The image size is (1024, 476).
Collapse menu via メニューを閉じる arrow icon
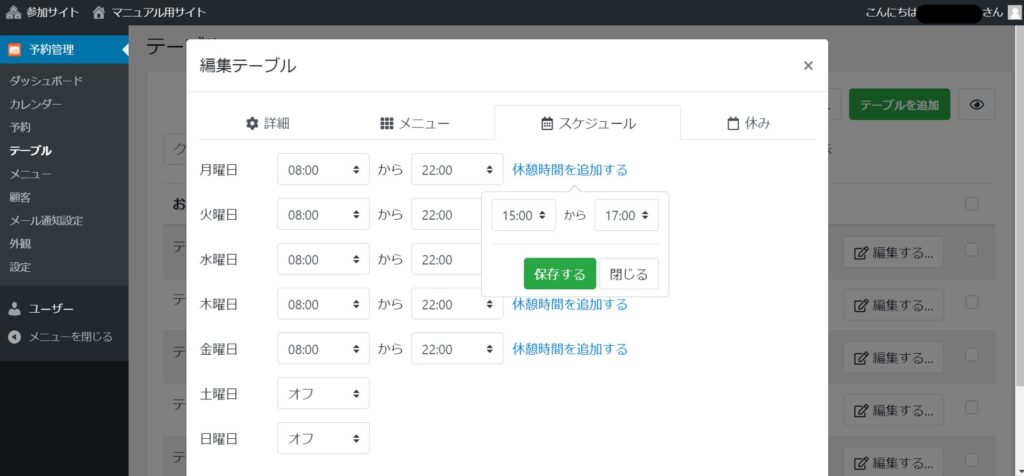tap(14, 337)
